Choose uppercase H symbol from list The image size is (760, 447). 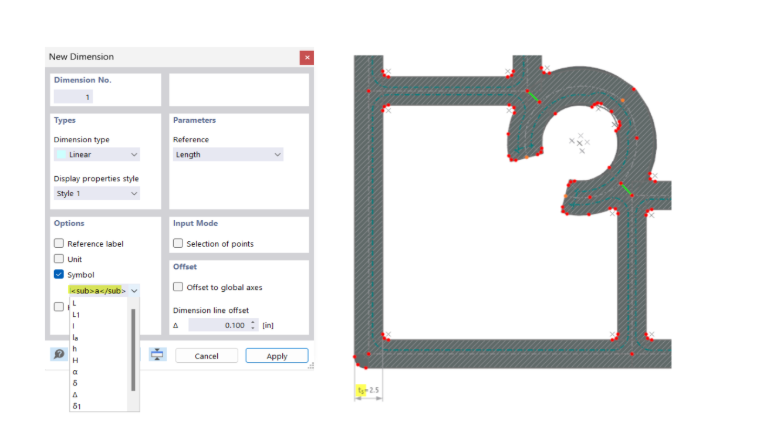coord(75,360)
